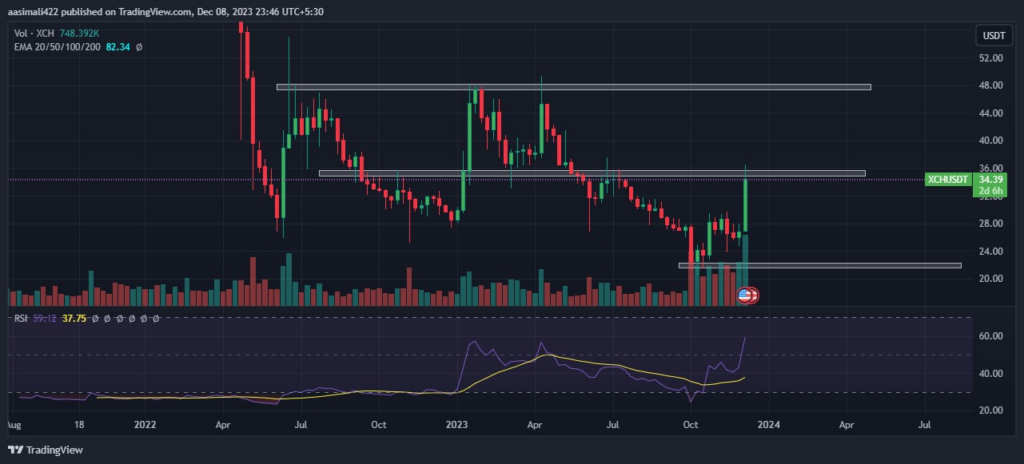1024x464 pixels.
Task: Select the upper resistance rectangle near 48.00
Action: tap(573, 87)
